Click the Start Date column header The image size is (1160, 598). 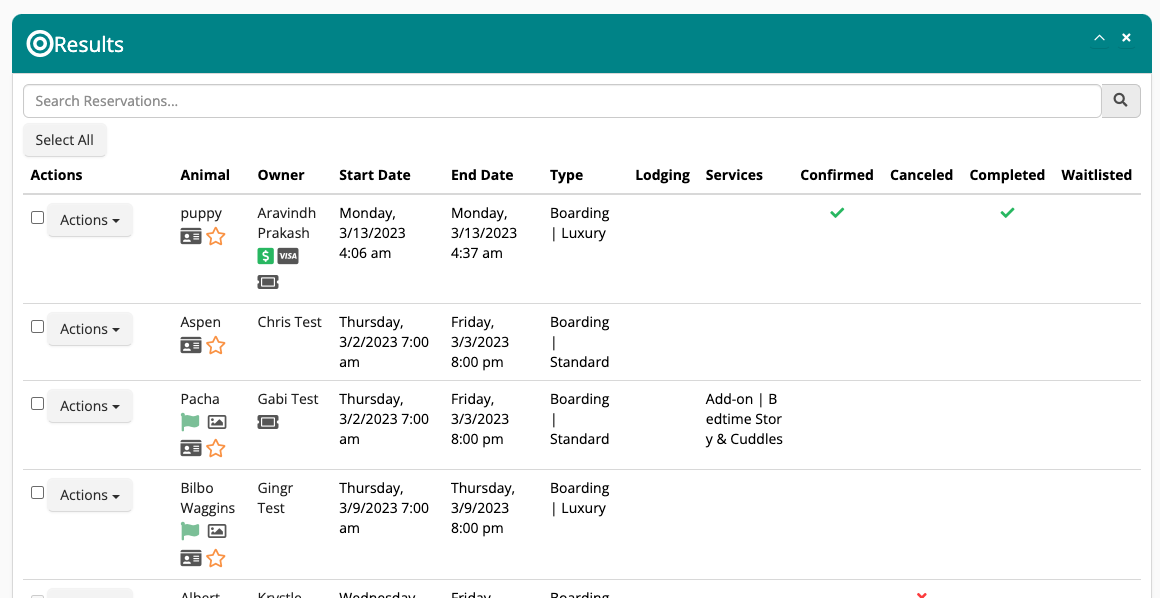click(375, 175)
